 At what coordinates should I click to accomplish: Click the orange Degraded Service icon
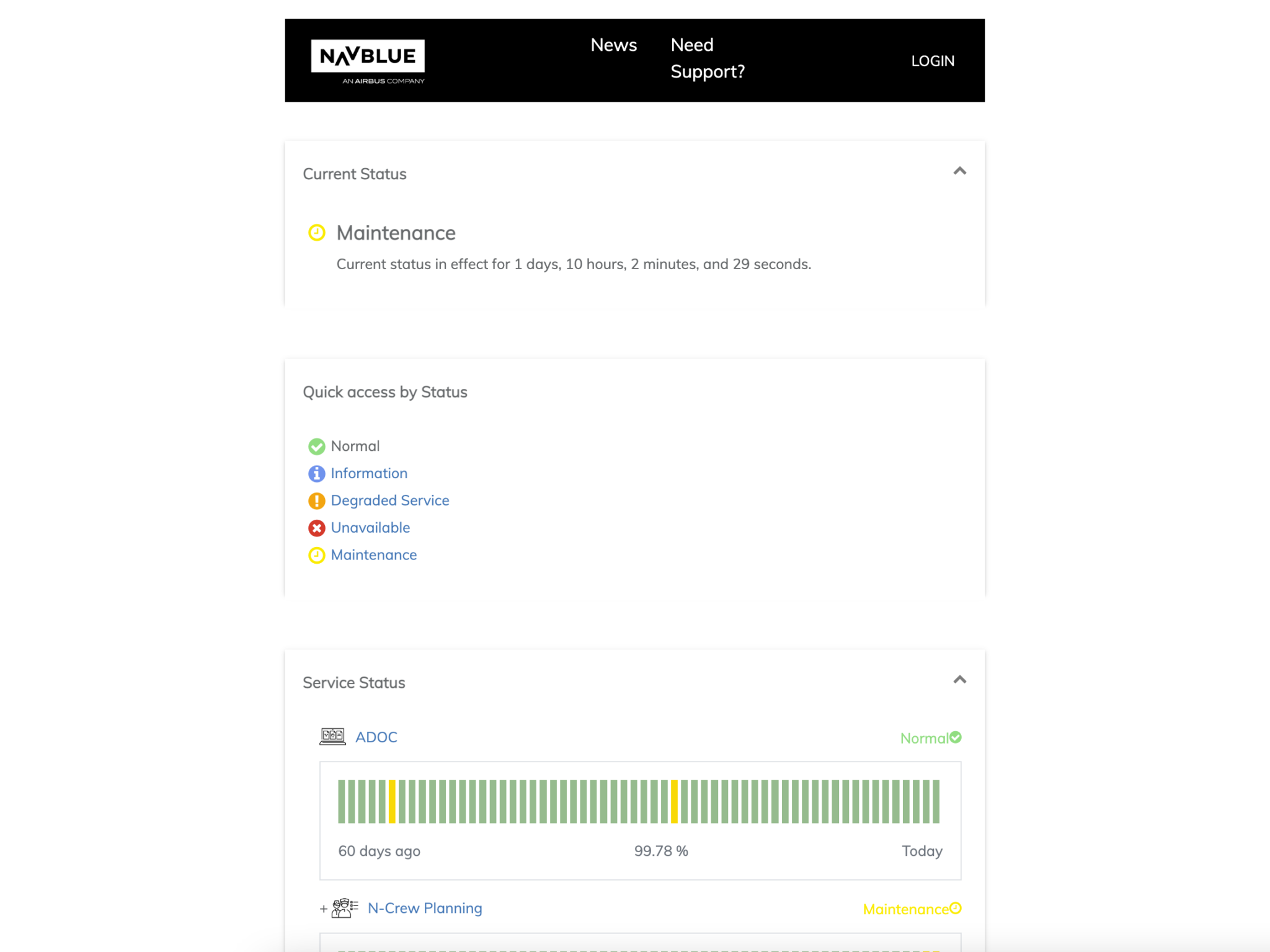[317, 500]
